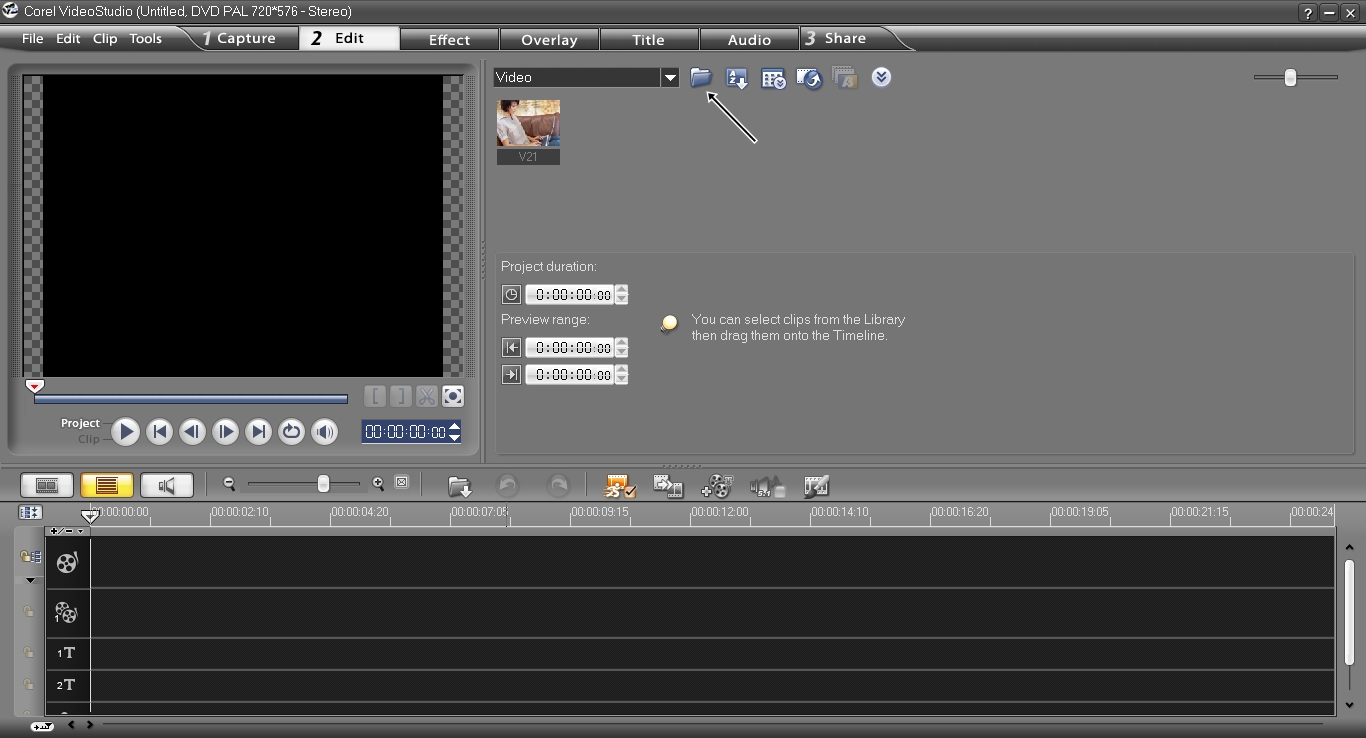Increment the Project duration stepper
Image resolution: width=1366 pixels, height=738 pixels.
621,290
